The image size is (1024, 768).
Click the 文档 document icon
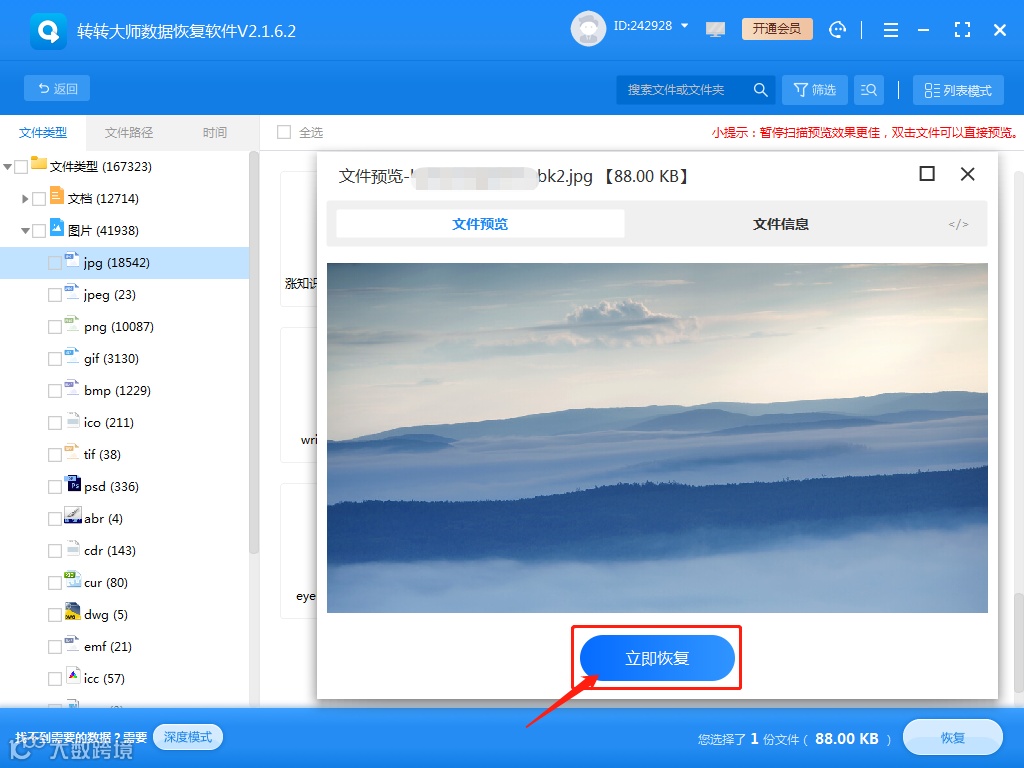click(x=57, y=195)
